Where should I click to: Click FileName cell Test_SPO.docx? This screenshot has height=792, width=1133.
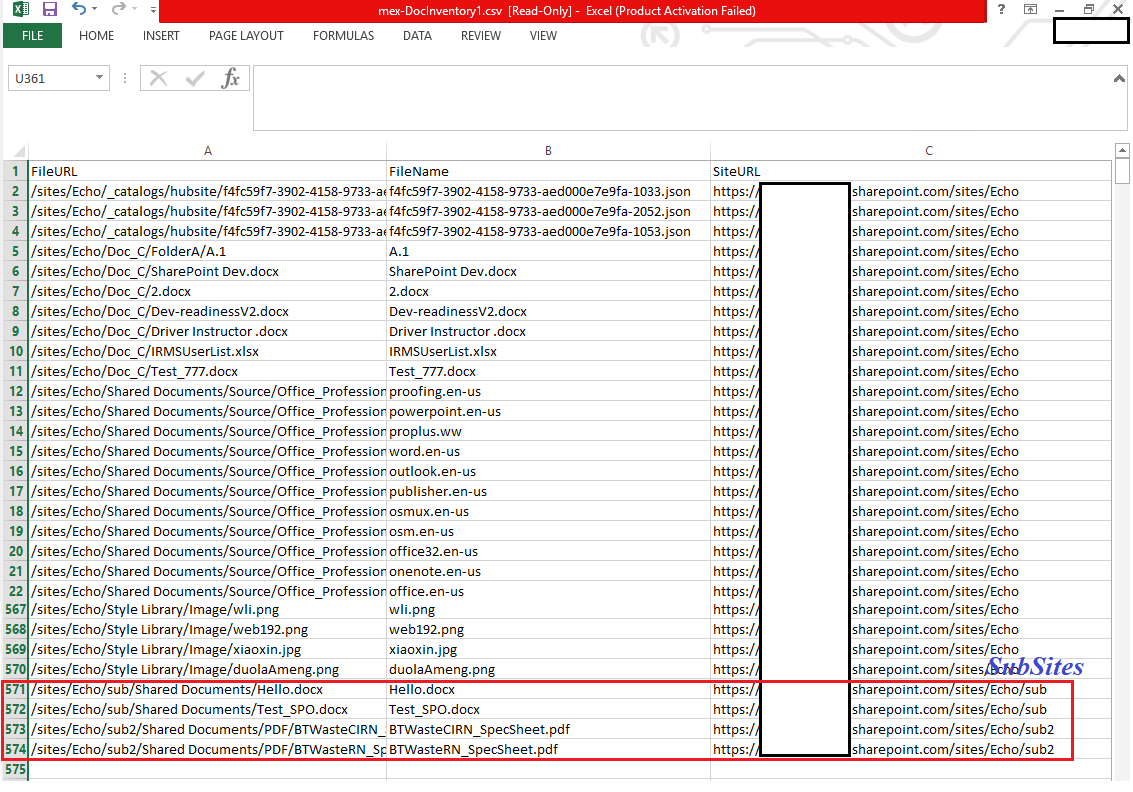[x=548, y=710]
